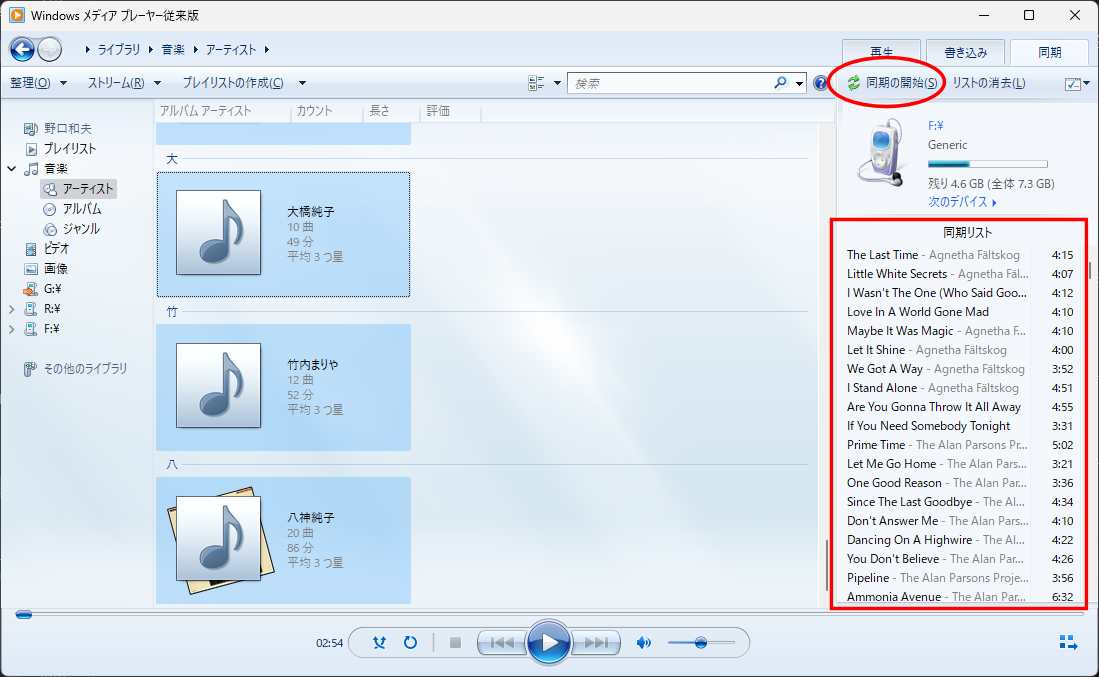Screen dimensions: 1099x677
Task: Mute the sound with the speaker icon
Action: click(643, 643)
